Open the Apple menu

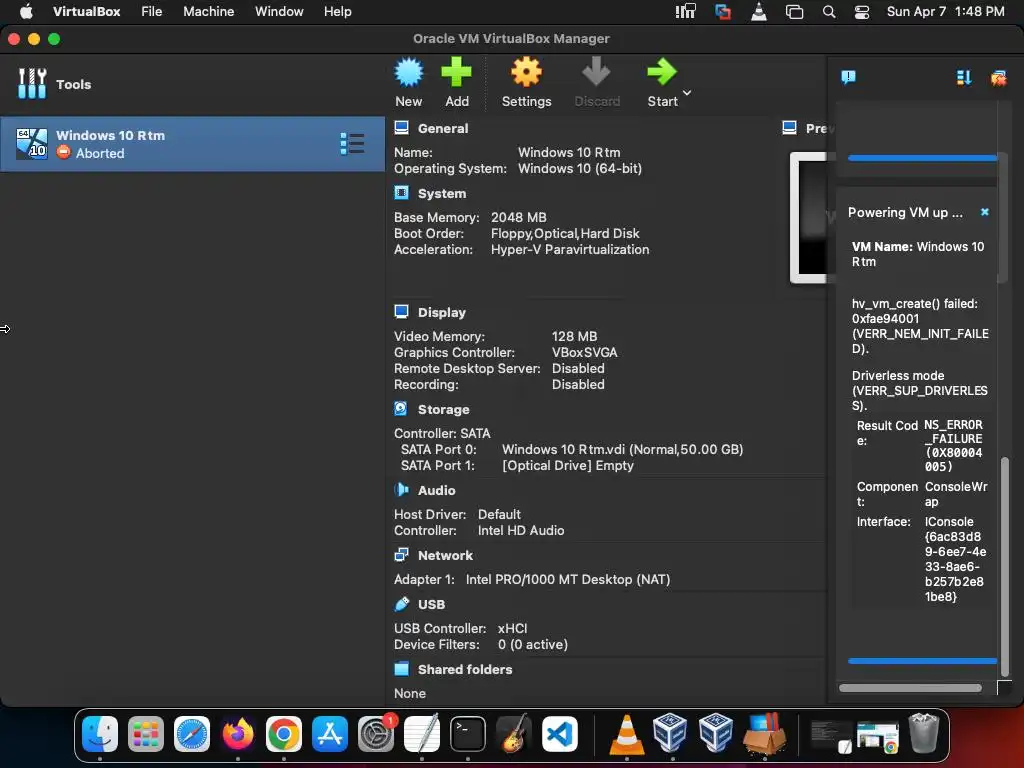point(26,11)
